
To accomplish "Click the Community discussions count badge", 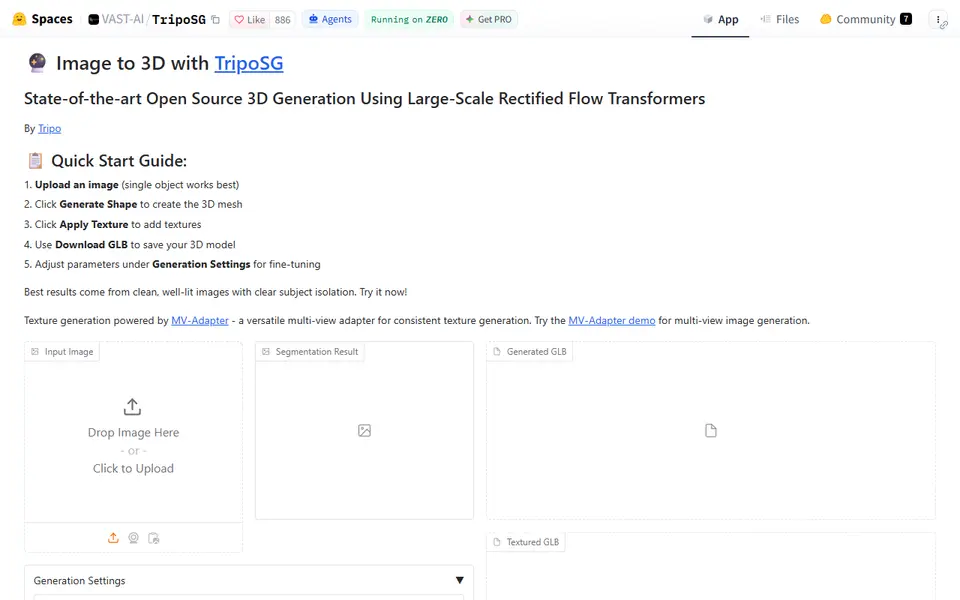I will (x=906, y=19).
